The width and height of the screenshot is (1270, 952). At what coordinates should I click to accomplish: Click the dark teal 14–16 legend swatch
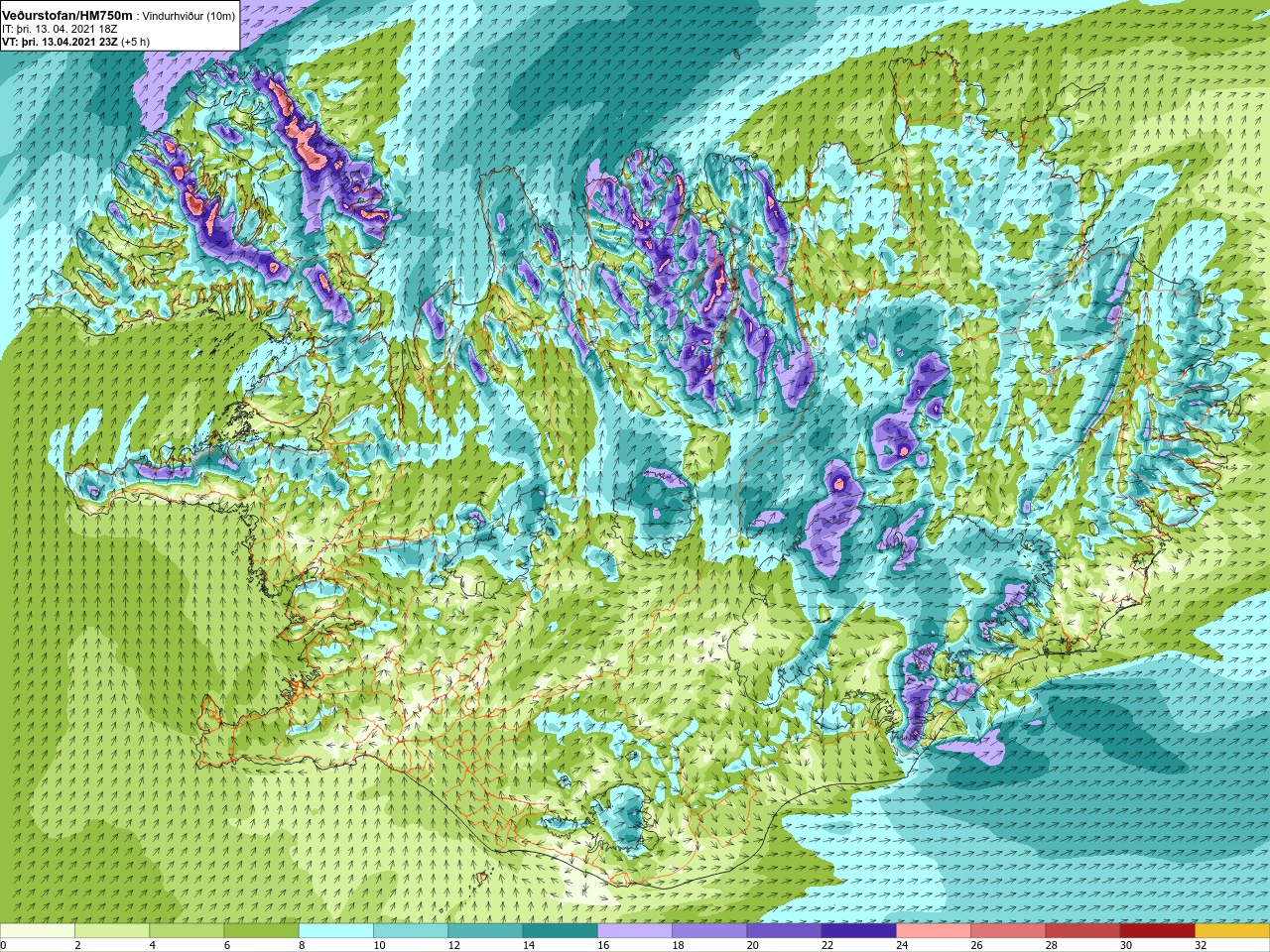click(x=560, y=931)
